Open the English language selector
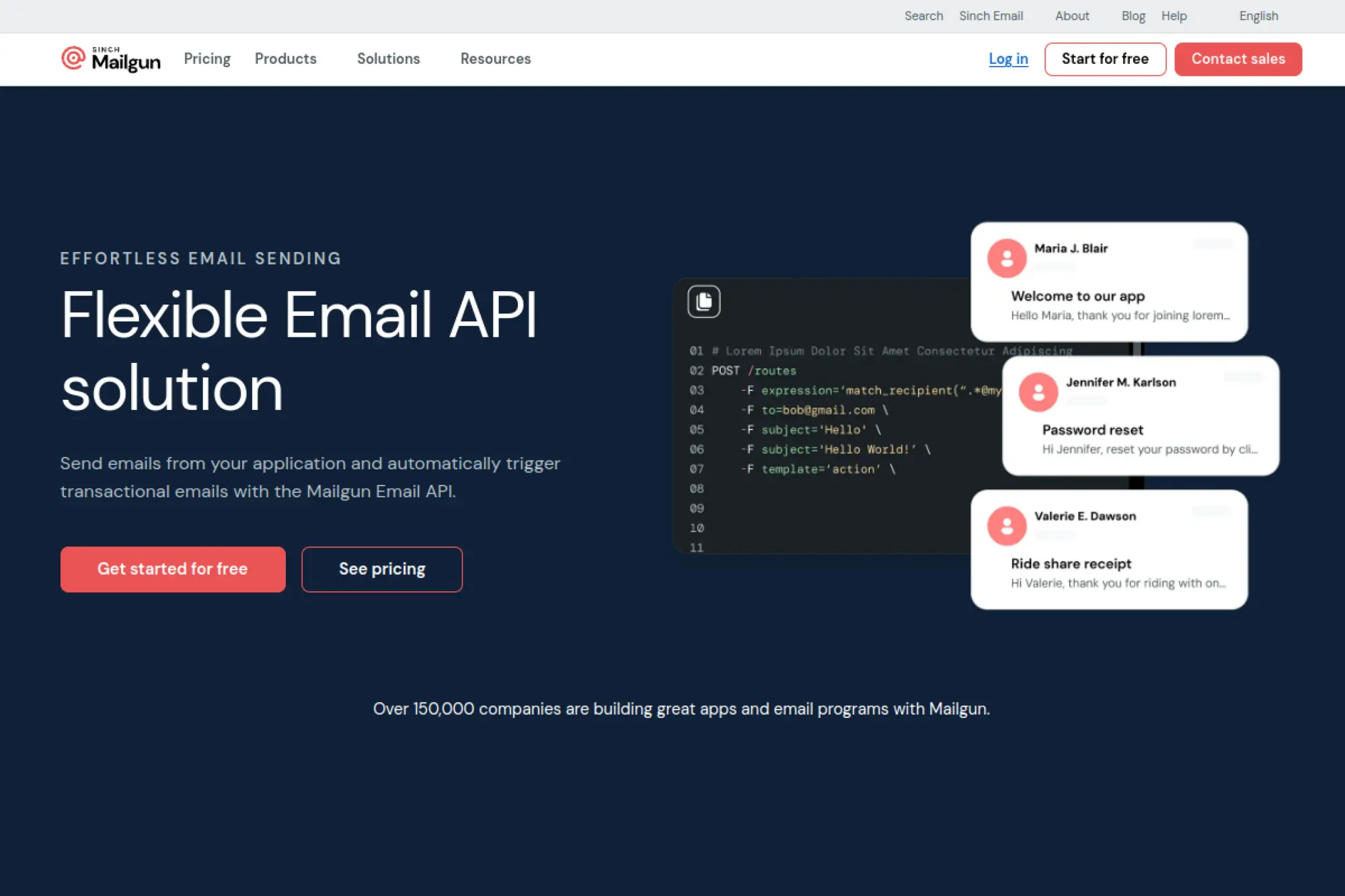The image size is (1345, 896). [x=1258, y=16]
